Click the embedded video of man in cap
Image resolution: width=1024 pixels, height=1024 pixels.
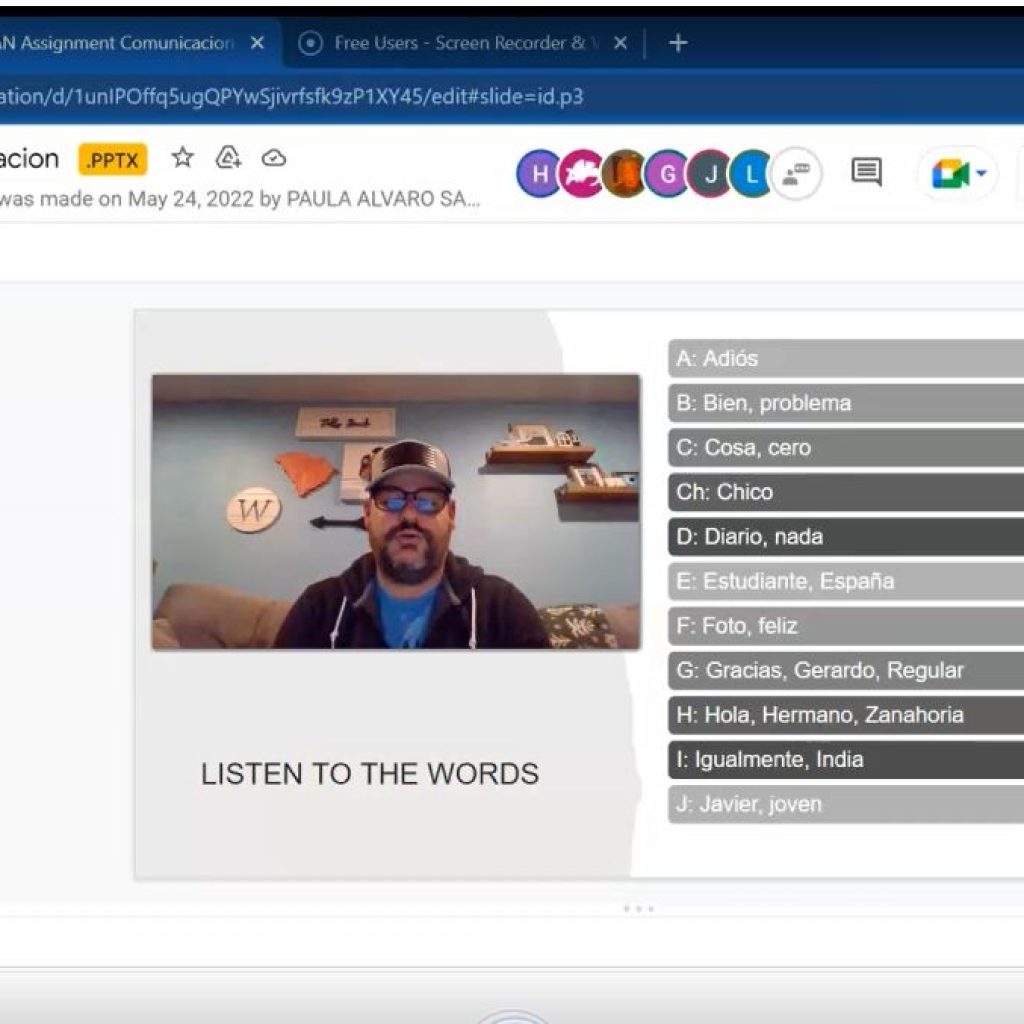pyautogui.click(x=396, y=511)
